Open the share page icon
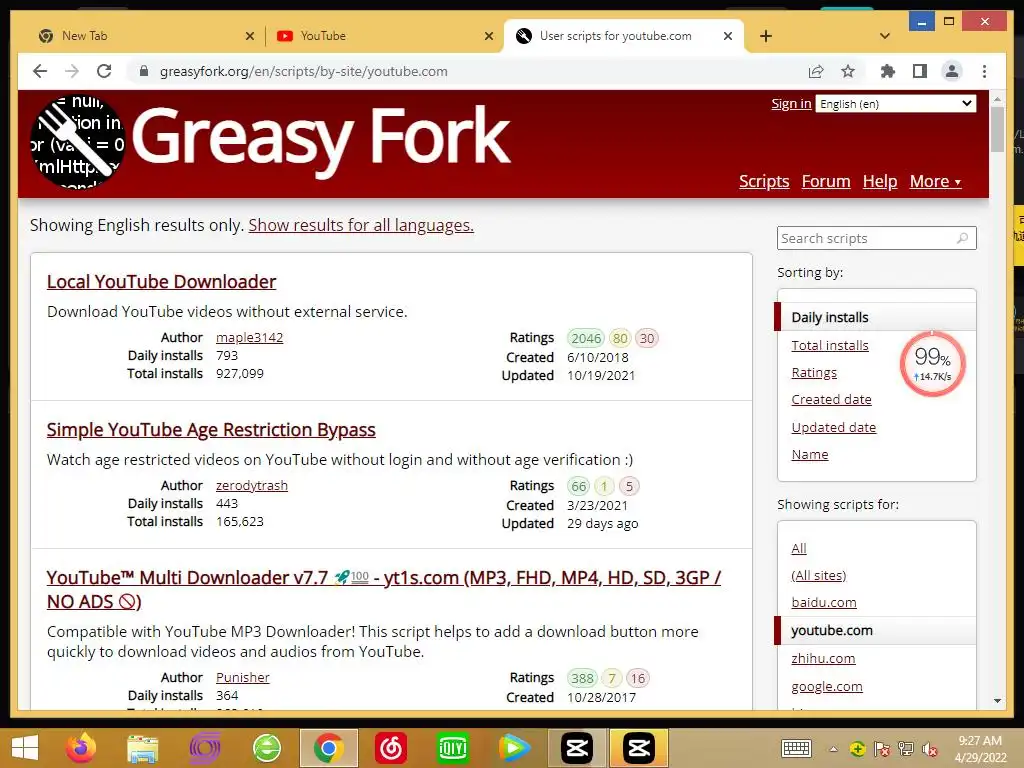 [x=816, y=71]
